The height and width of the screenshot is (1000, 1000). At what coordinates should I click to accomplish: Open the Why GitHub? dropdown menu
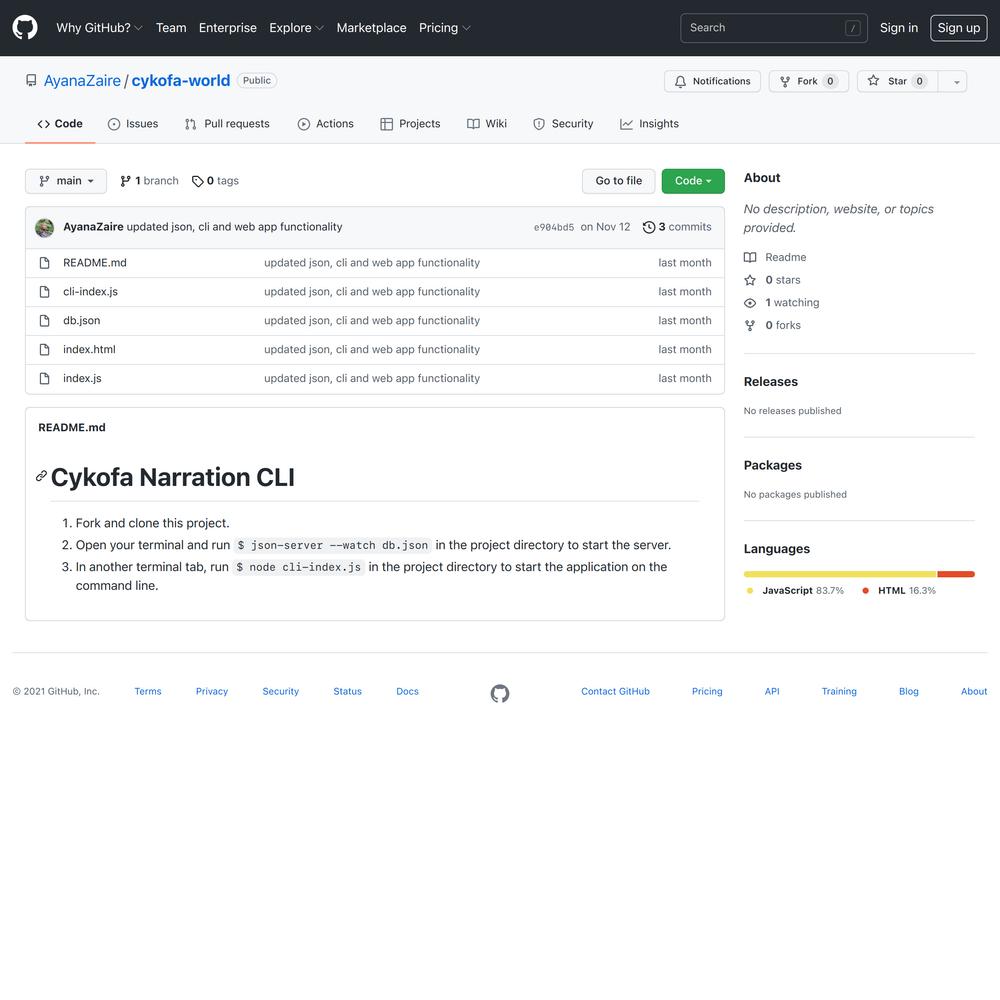[x=99, y=28]
